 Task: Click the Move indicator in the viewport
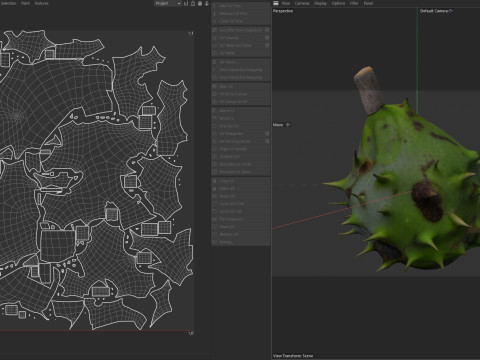click(x=281, y=125)
